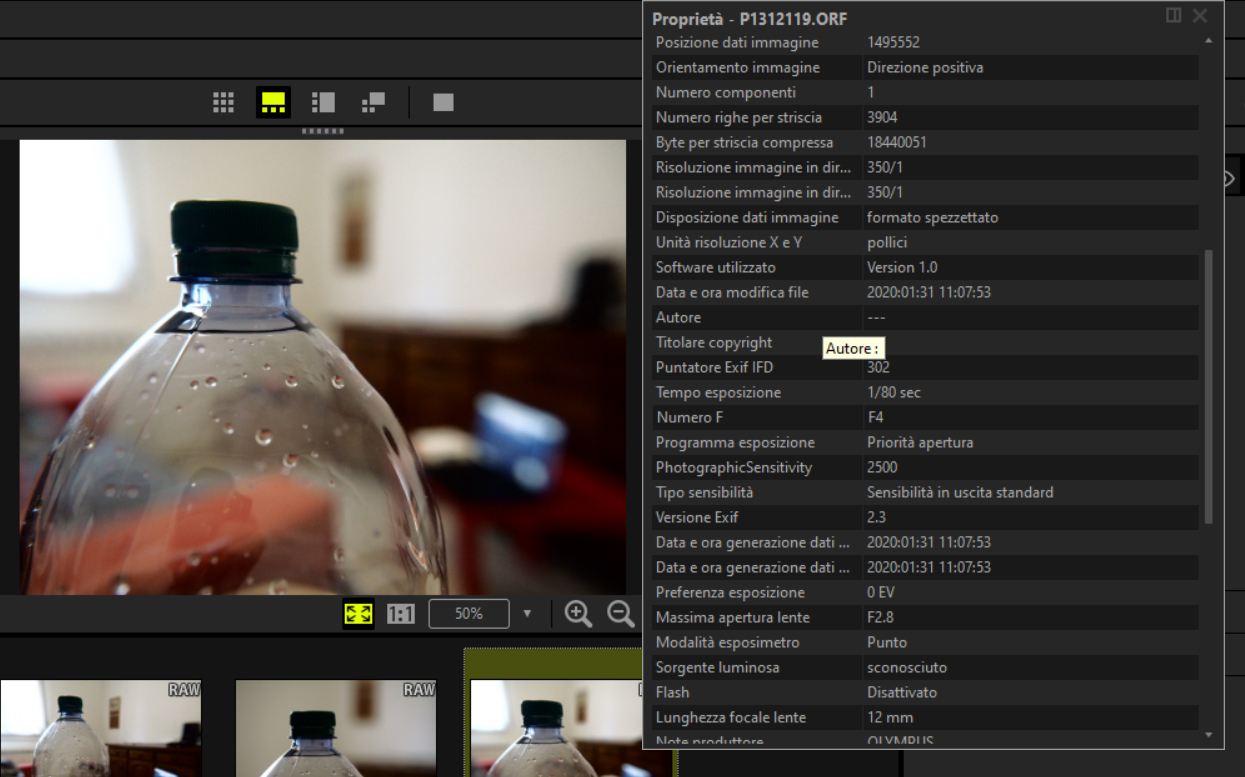Click the zoom in magnifier
This screenshot has width=1245, height=777.
tap(578, 613)
